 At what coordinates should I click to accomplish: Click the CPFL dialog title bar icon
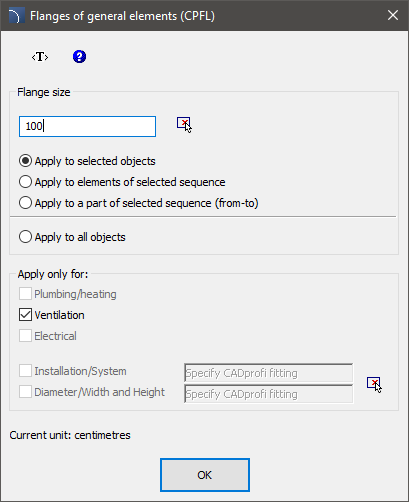(x=16, y=16)
